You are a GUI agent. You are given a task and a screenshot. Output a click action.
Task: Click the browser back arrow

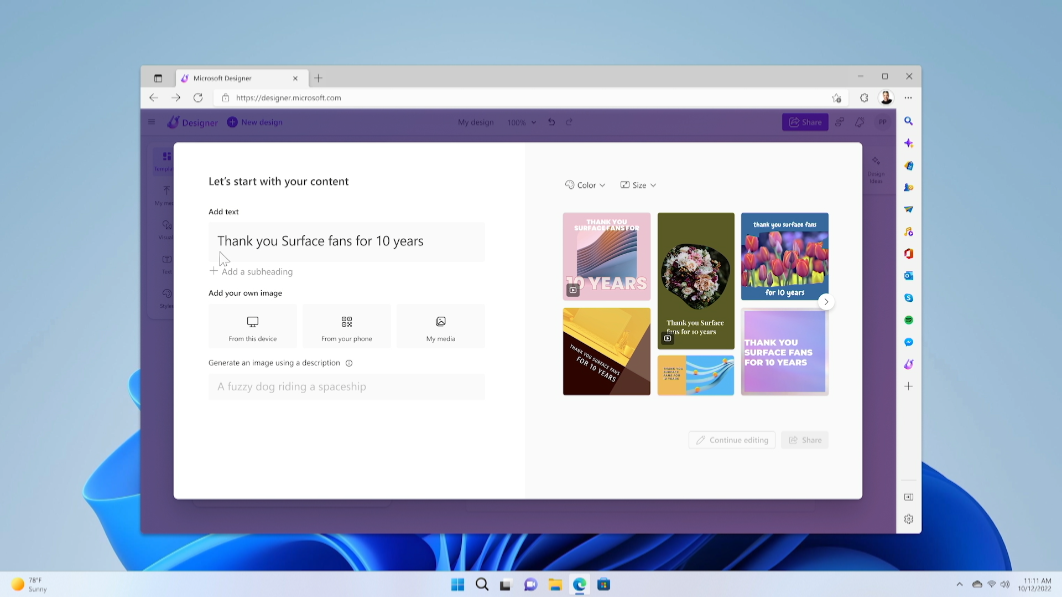pos(153,98)
